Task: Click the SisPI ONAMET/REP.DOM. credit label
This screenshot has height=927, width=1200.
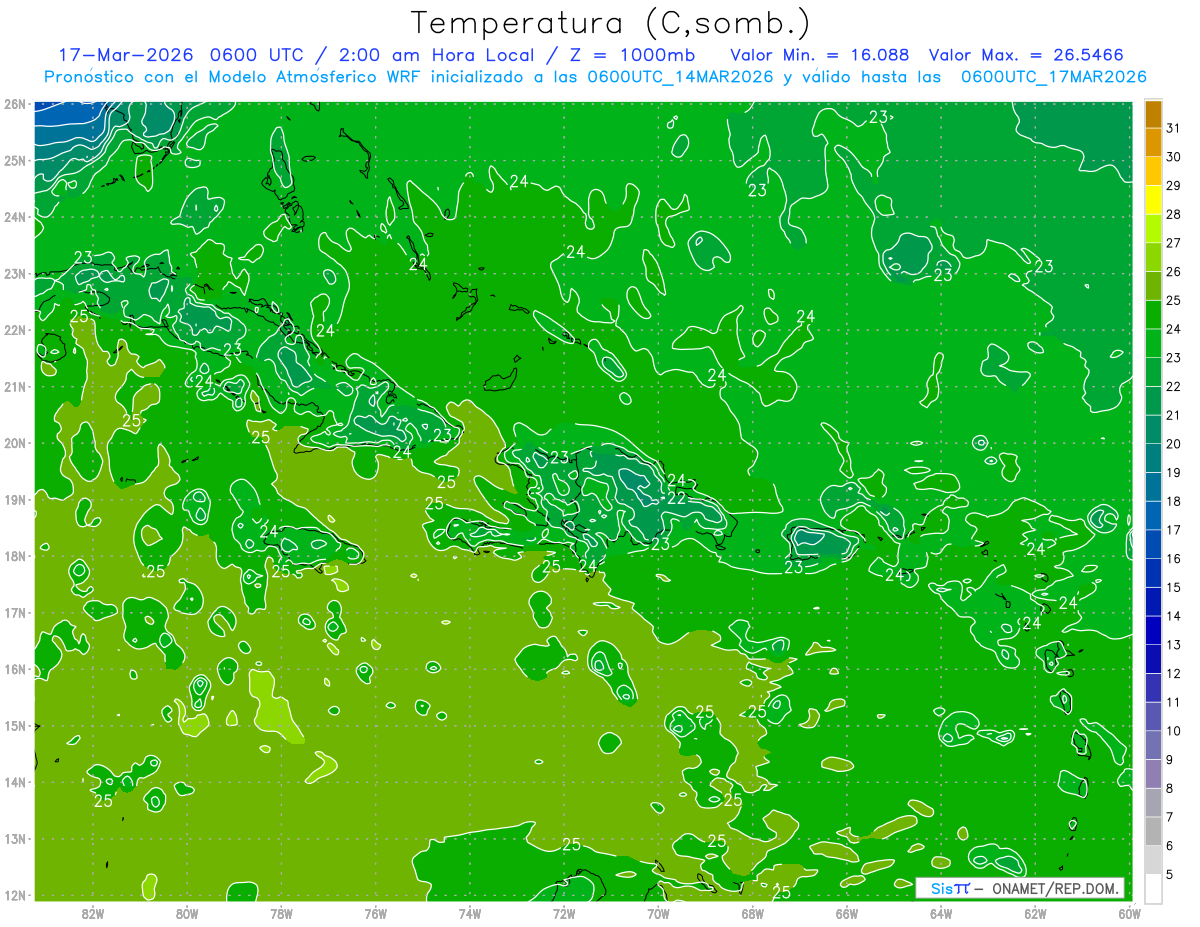Action: pyautogui.click(x=1020, y=888)
